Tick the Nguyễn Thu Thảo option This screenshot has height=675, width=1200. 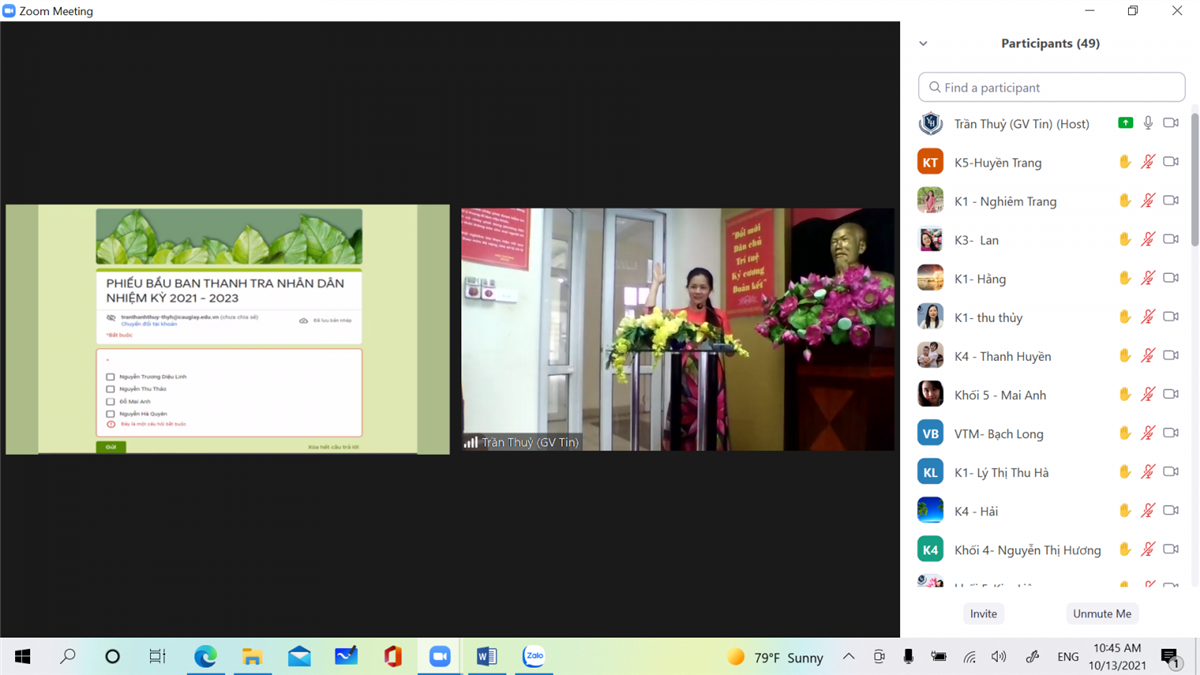[x=111, y=389]
